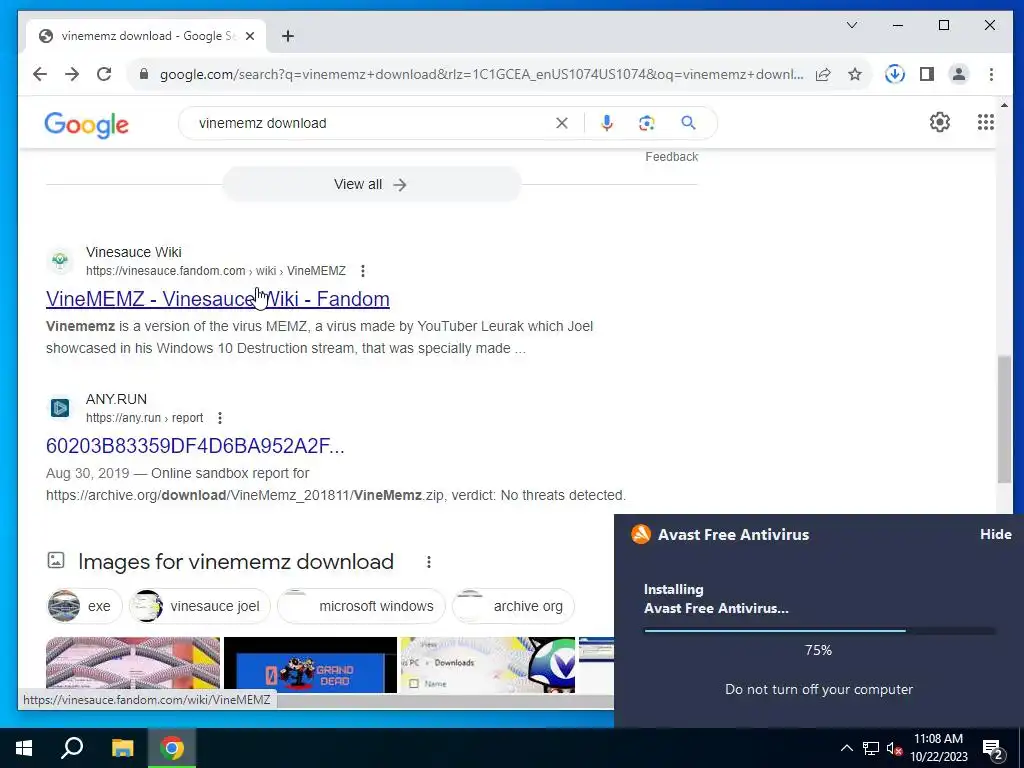Close the vinememz download tab
The width and height of the screenshot is (1024, 768).
point(249,36)
